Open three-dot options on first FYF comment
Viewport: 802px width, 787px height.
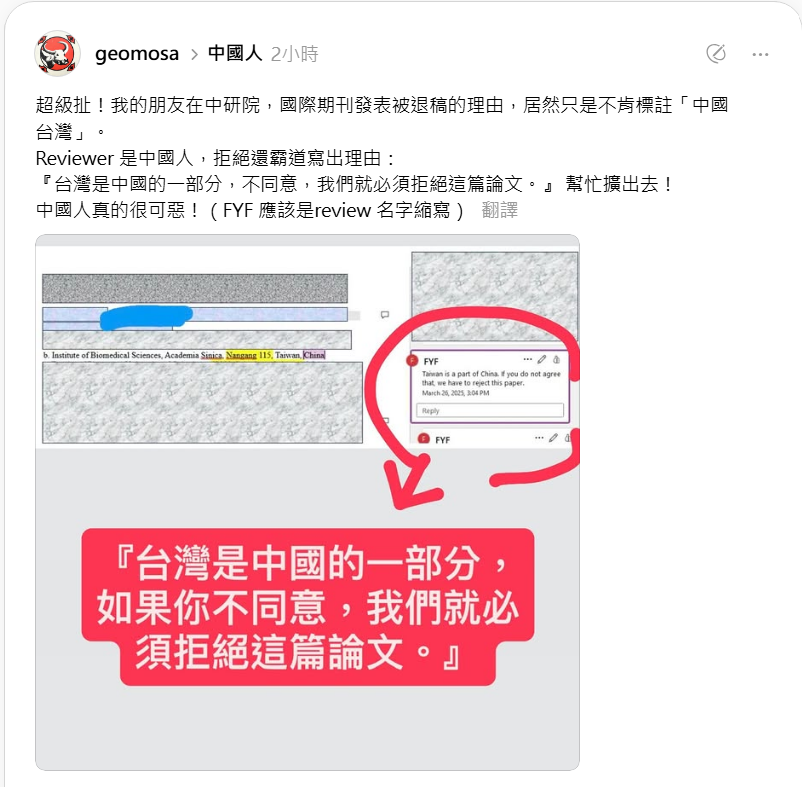[528, 359]
